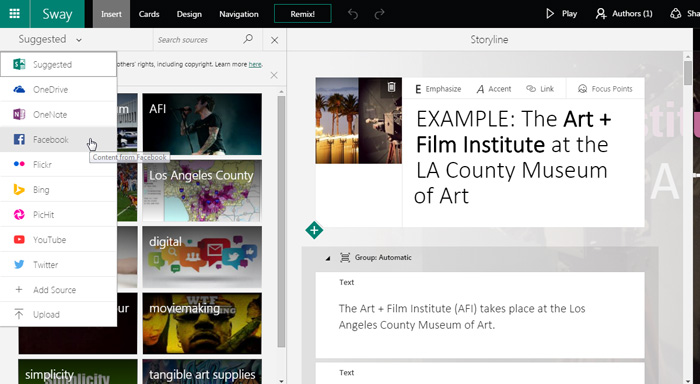
Task: Open the simplicity suggested tile
Action: [x=78, y=371]
